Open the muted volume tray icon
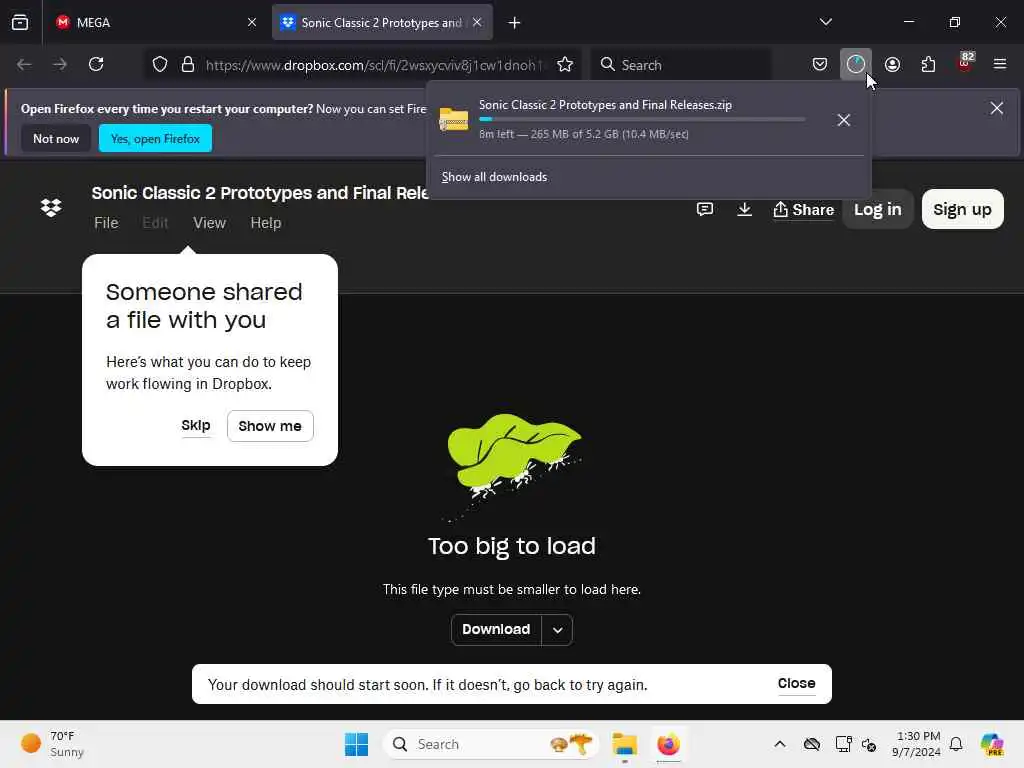 [869, 744]
